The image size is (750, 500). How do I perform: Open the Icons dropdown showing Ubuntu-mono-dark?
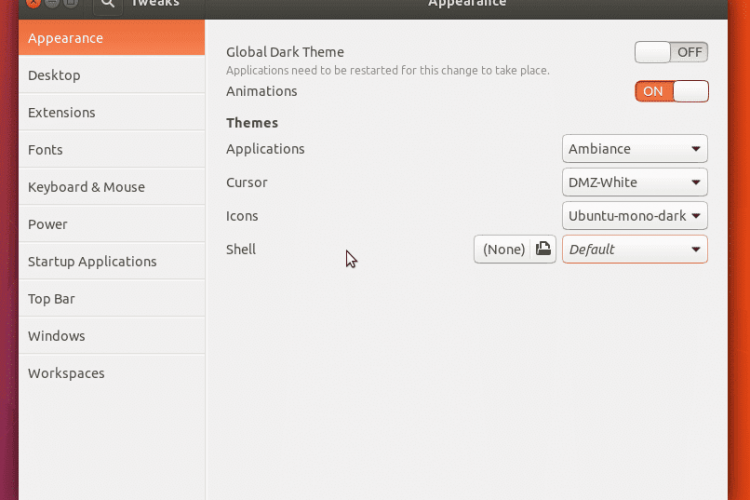tap(634, 216)
